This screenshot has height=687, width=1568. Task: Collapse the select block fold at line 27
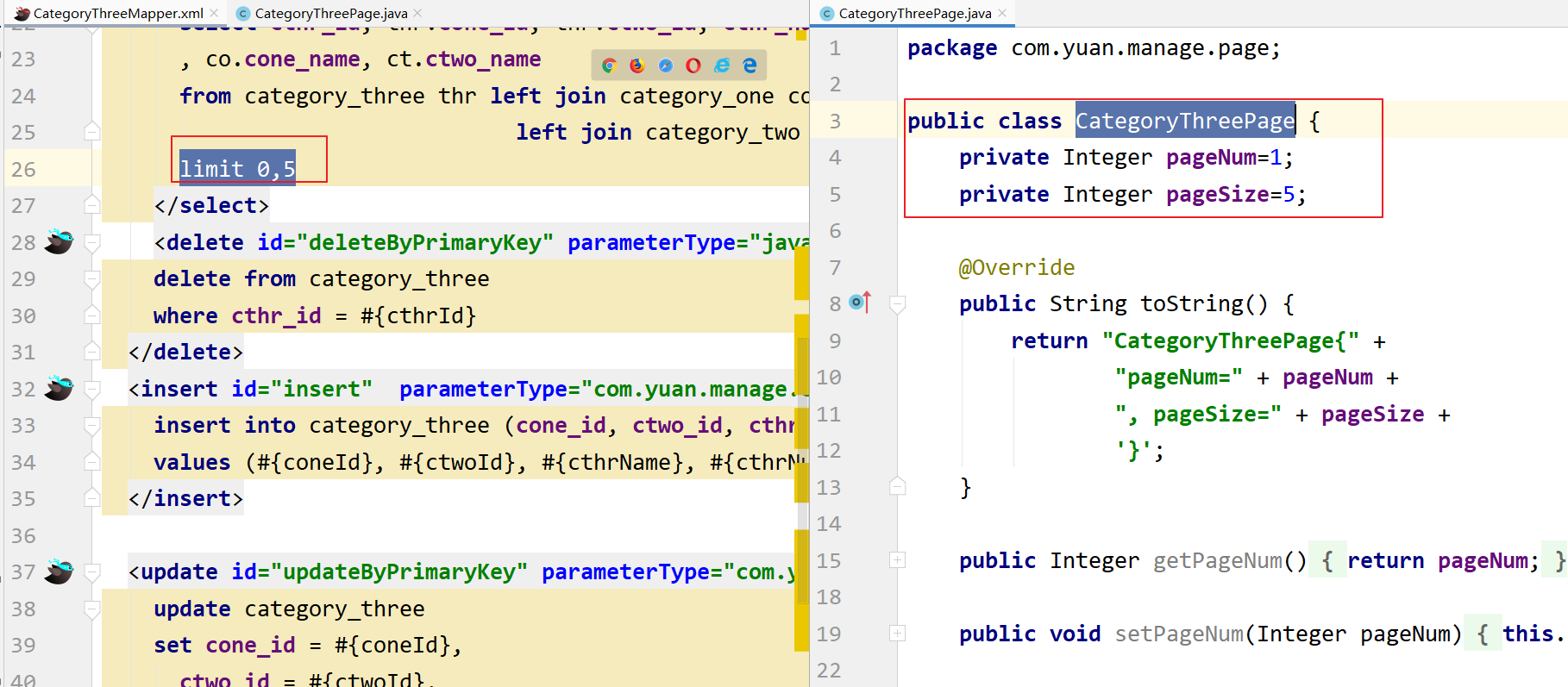tap(92, 205)
